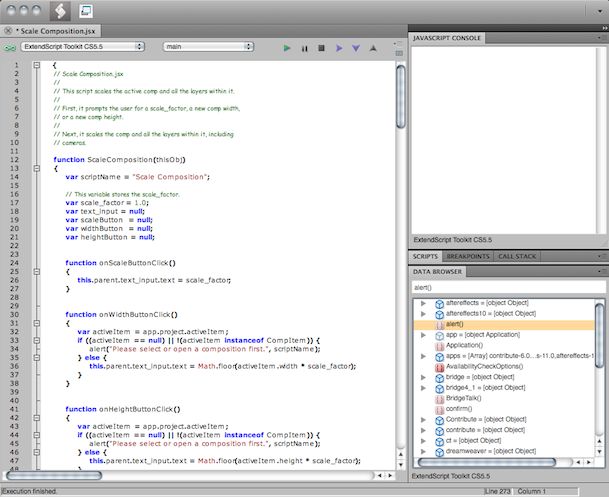Click Data Browser horizontal scroll-left arrow
The width and height of the screenshot is (609, 497).
(x=578, y=462)
